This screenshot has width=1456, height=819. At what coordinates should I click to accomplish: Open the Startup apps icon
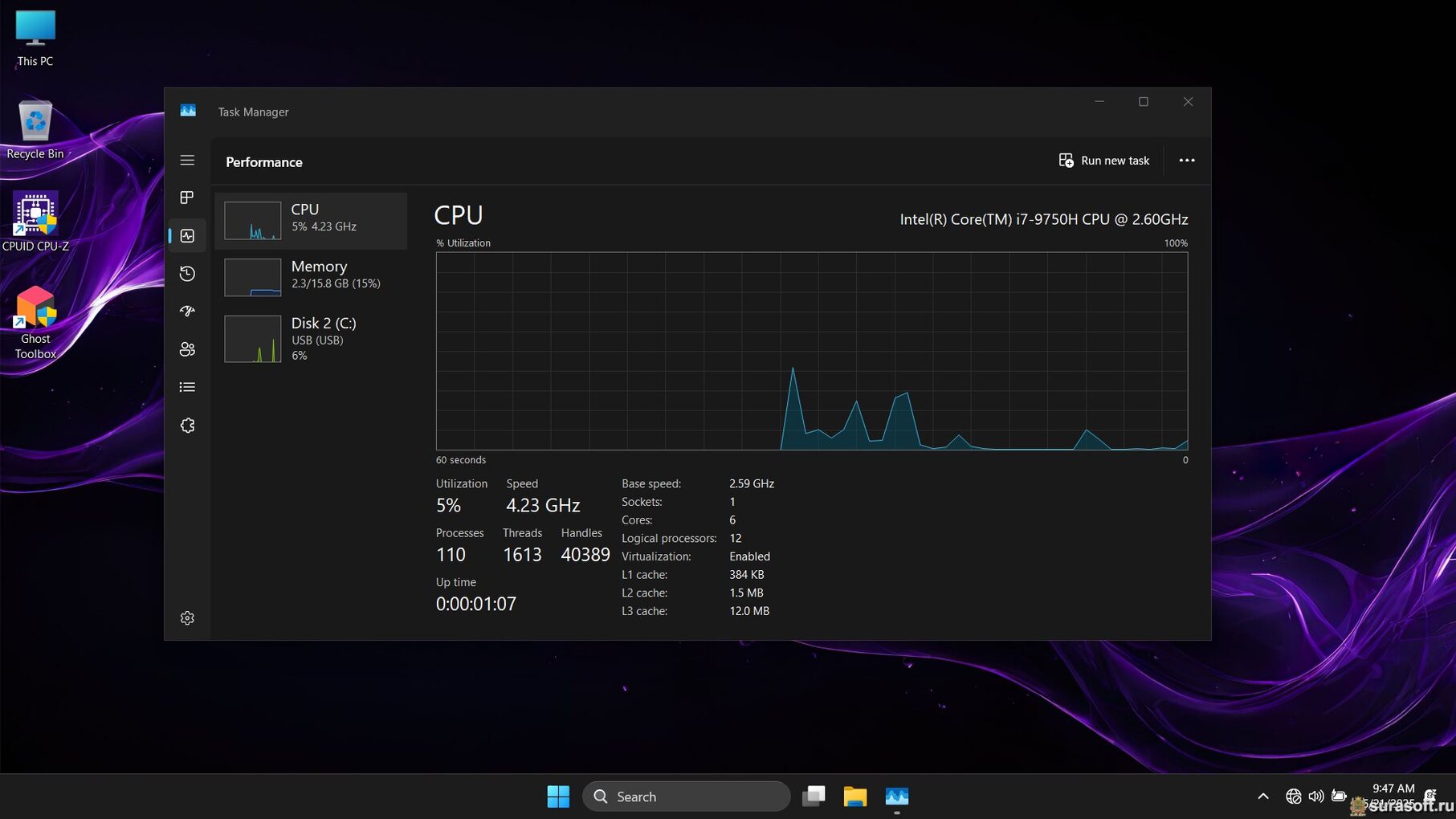click(x=187, y=312)
